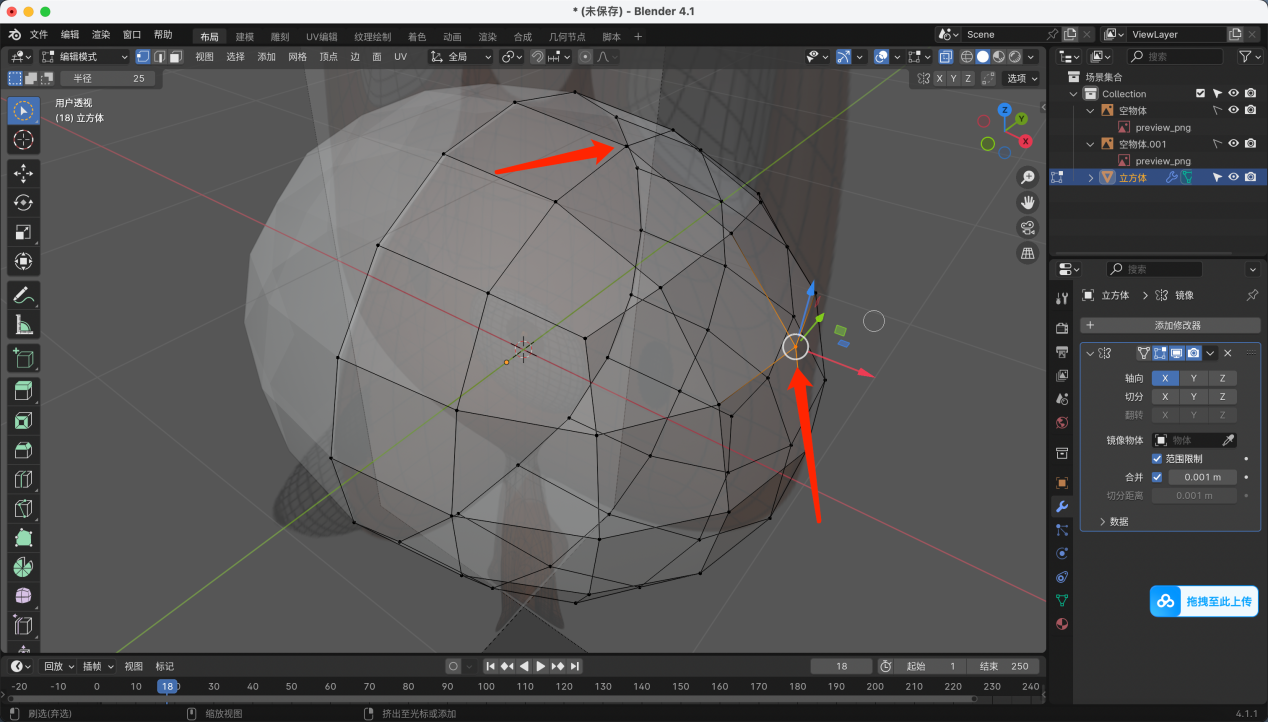
Task: Activate the Rotate tool
Action: pyautogui.click(x=23, y=203)
